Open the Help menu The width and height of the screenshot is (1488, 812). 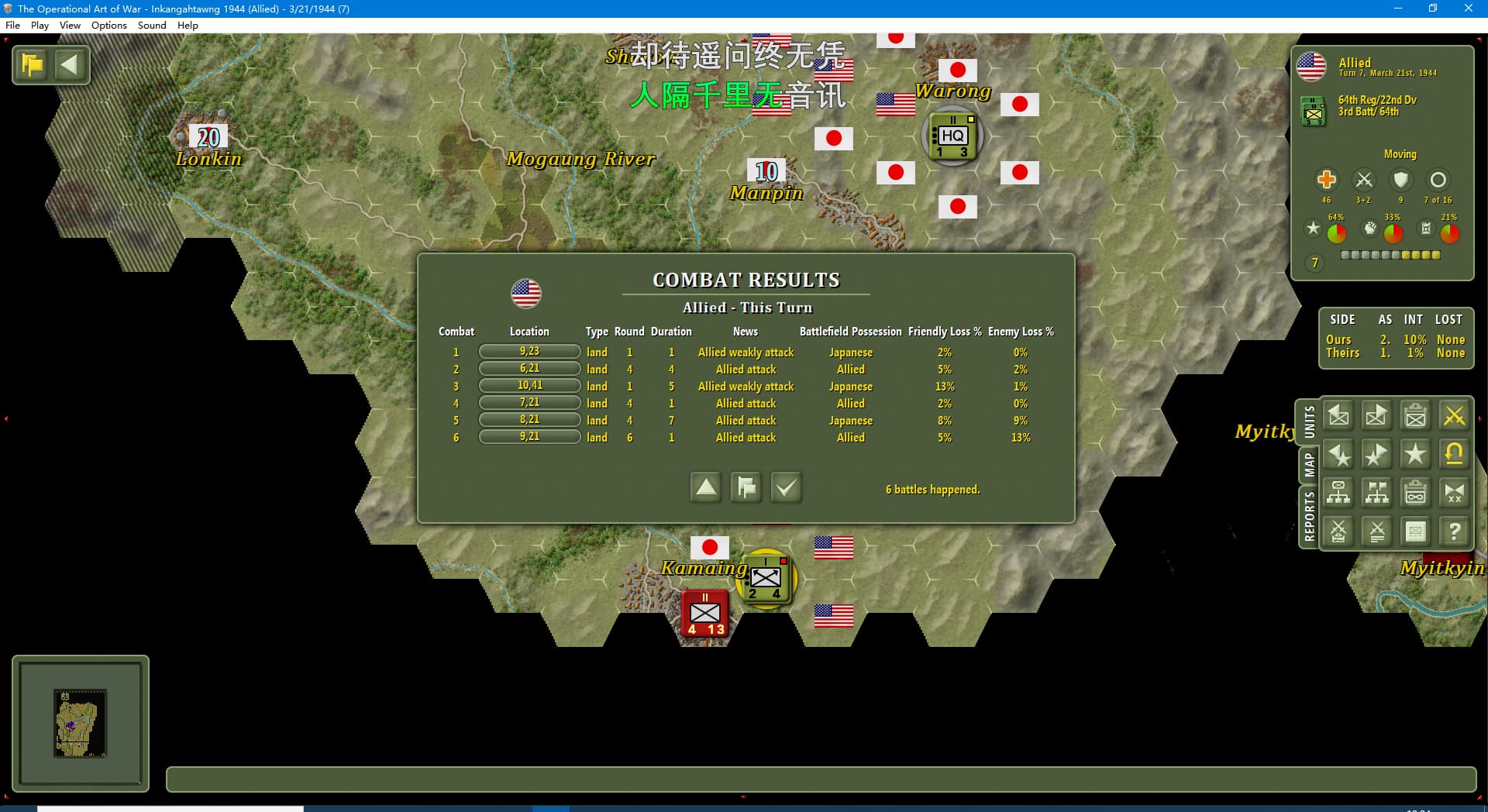(188, 25)
